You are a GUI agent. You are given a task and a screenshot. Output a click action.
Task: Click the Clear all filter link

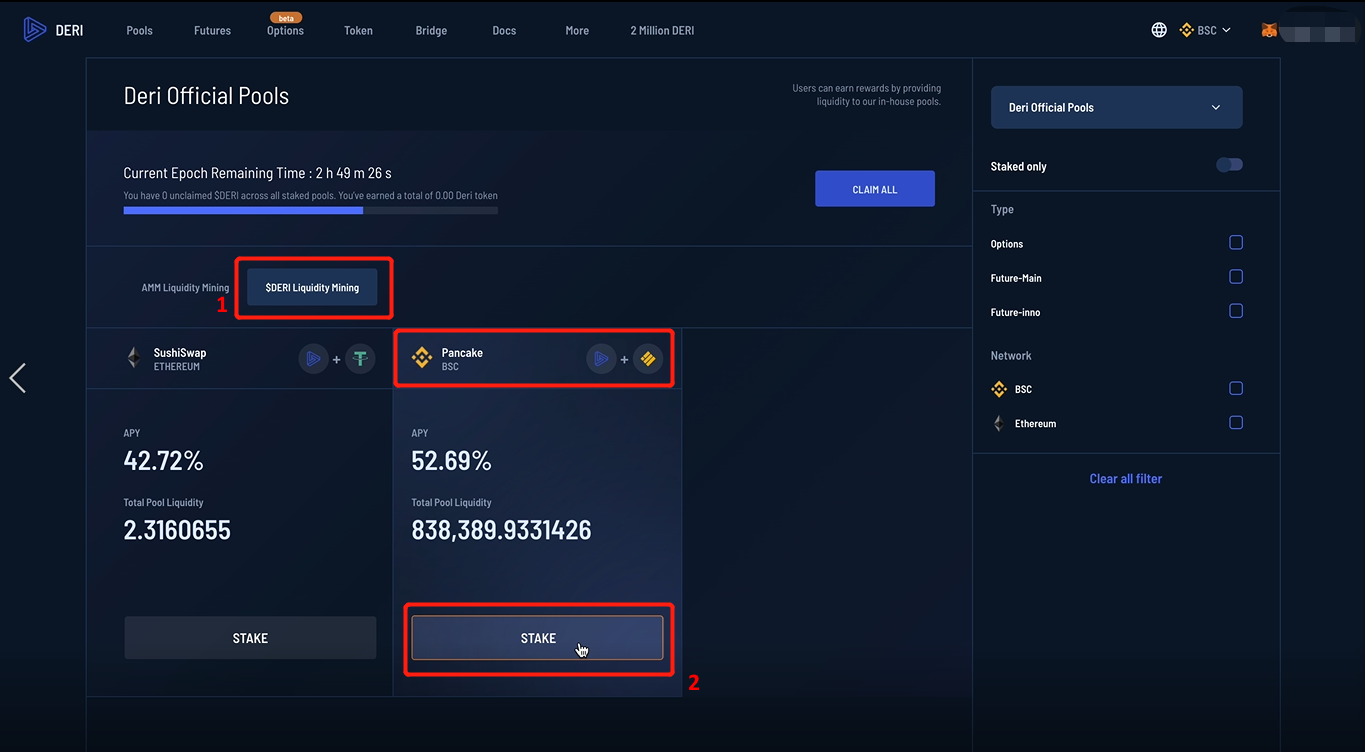click(x=1126, y=479)
